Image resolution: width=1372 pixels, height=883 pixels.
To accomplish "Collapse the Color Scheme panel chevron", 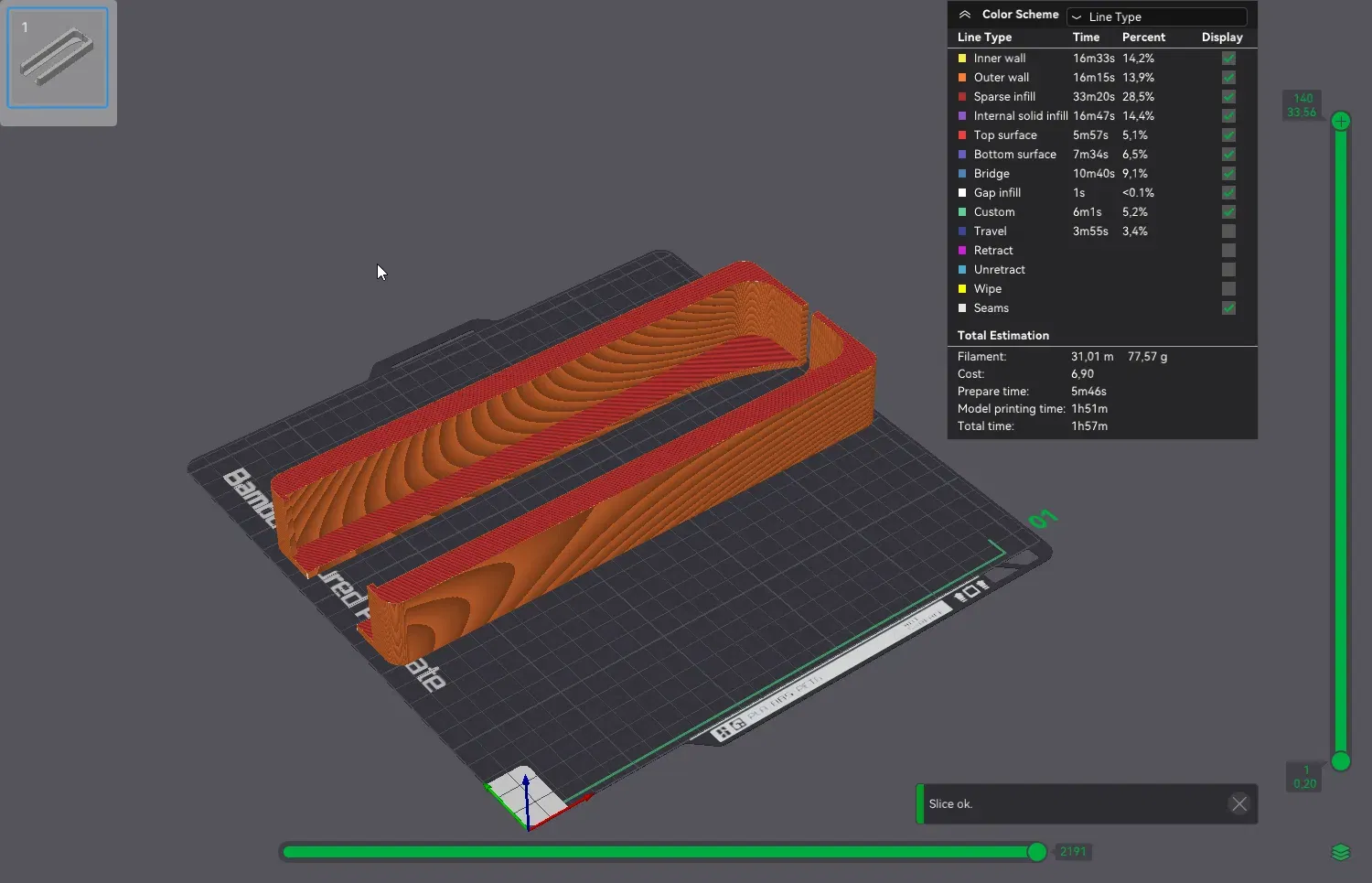I will [x=964, y=15].
